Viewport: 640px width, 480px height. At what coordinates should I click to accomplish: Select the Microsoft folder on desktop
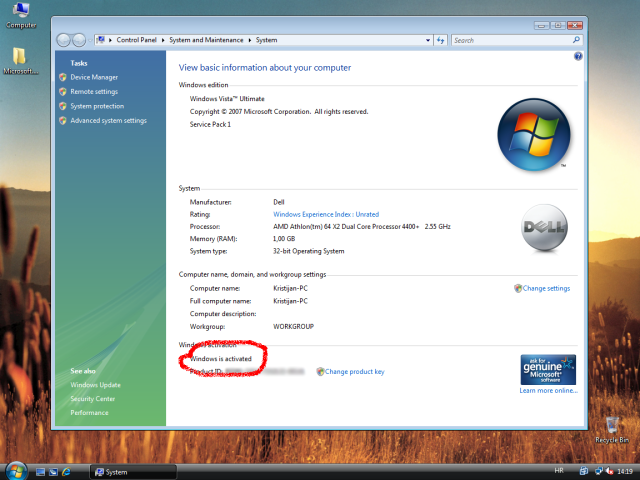pos(20,60)
